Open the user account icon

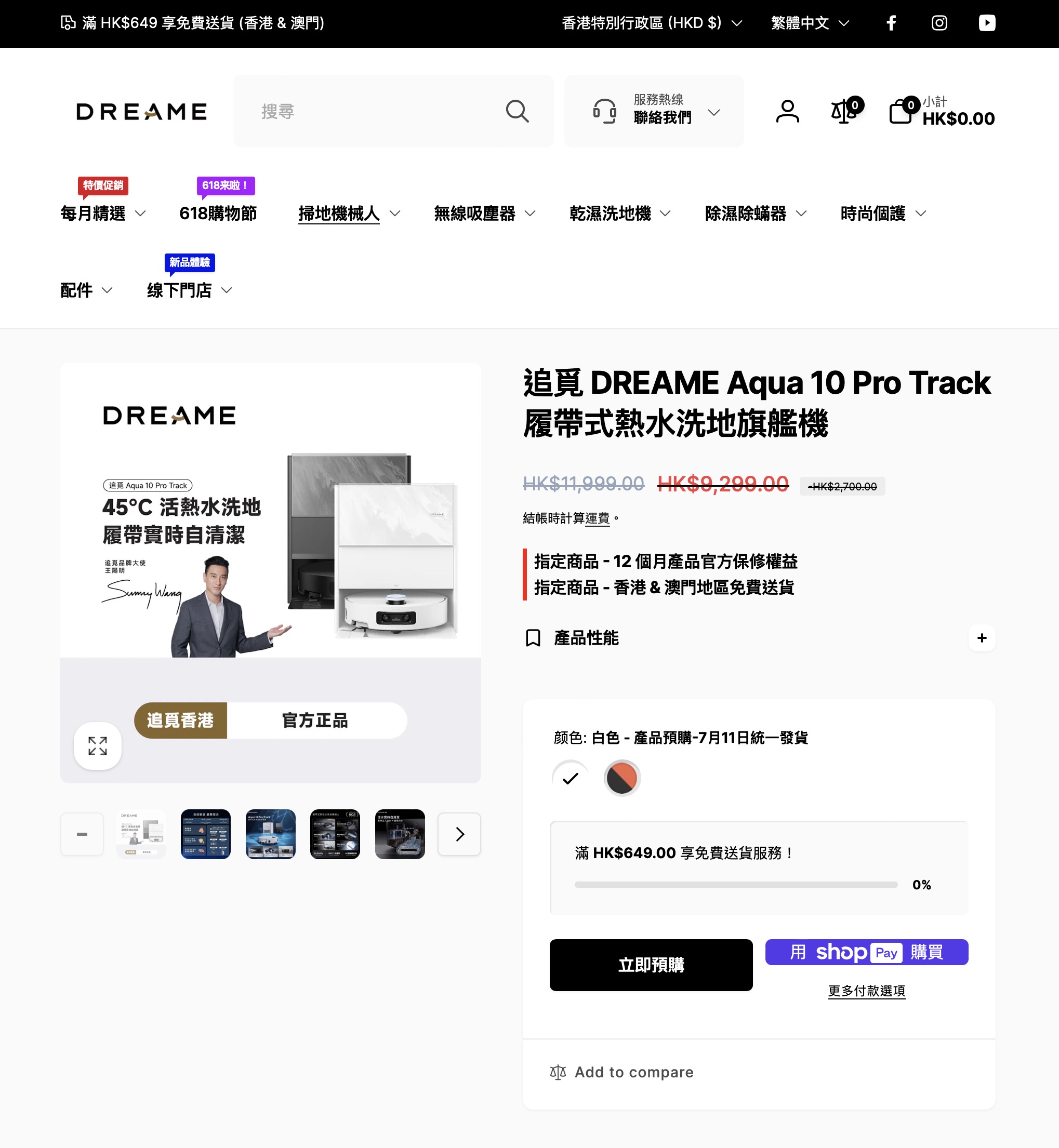click(x=787, y=111)
